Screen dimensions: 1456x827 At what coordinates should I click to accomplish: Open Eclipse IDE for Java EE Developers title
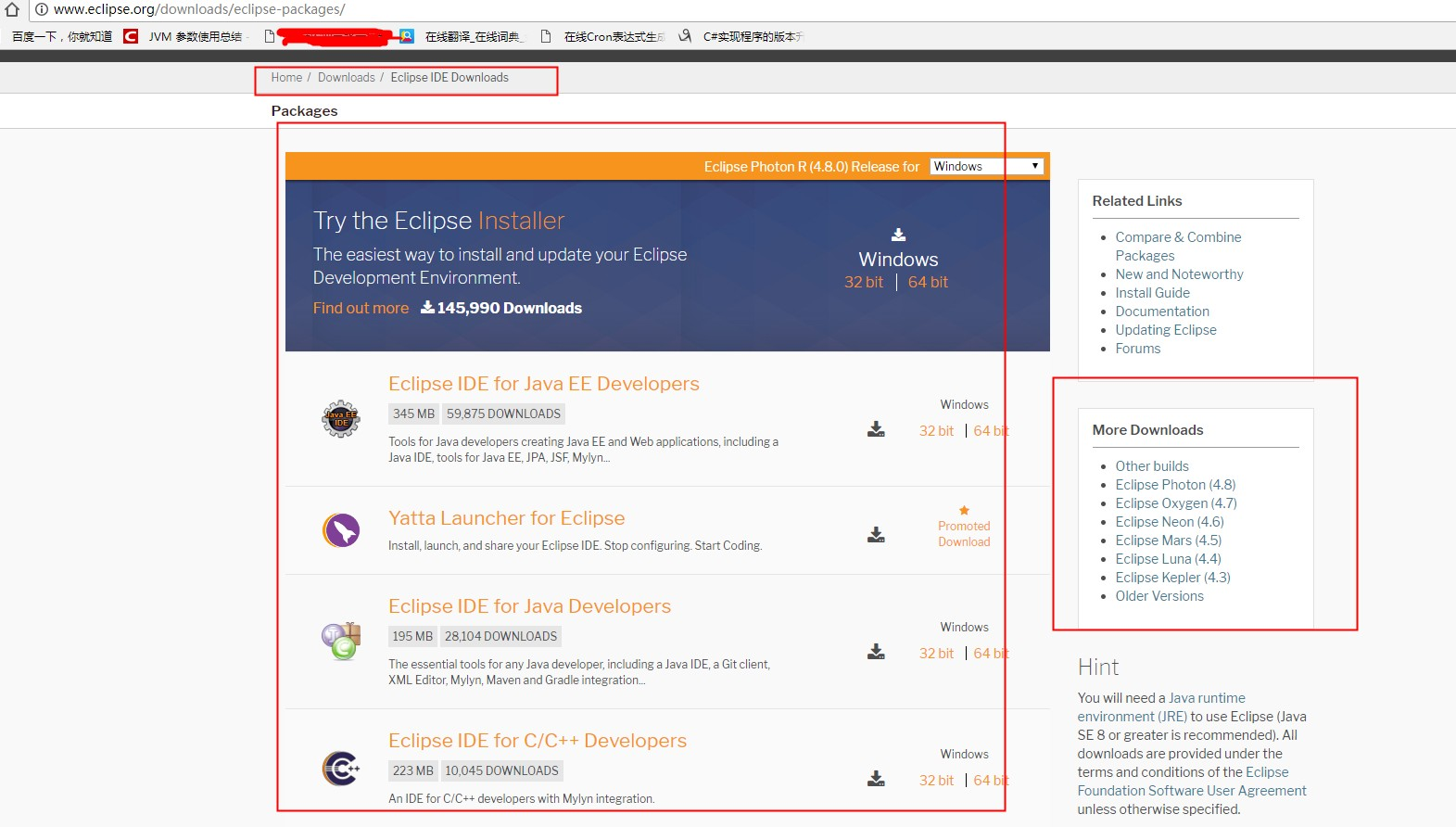tap(544, 384)
